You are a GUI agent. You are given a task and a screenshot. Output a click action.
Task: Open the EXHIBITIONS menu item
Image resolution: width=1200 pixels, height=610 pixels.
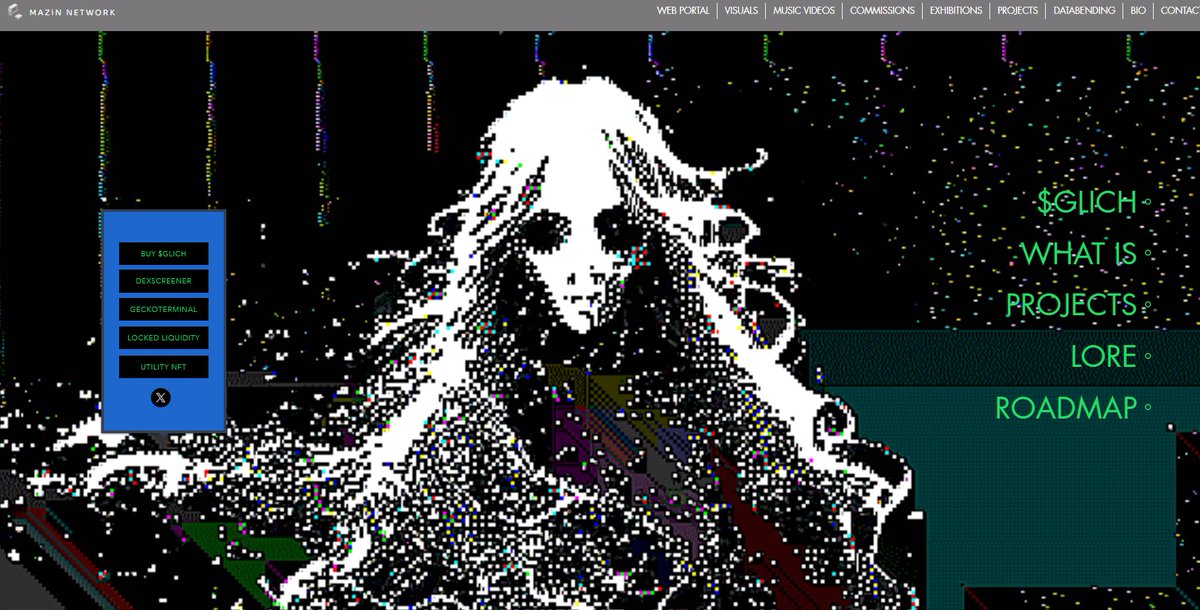pyautogui.click(x=956, y=11)
